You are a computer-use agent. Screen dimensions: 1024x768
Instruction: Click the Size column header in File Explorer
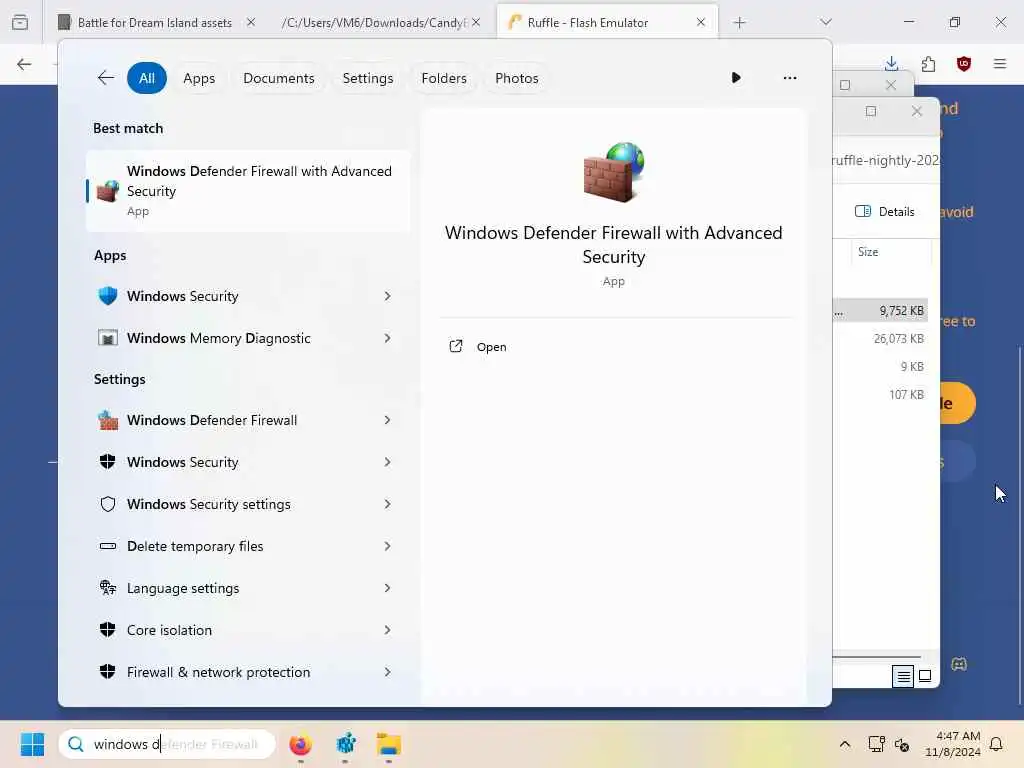(868, 251)
